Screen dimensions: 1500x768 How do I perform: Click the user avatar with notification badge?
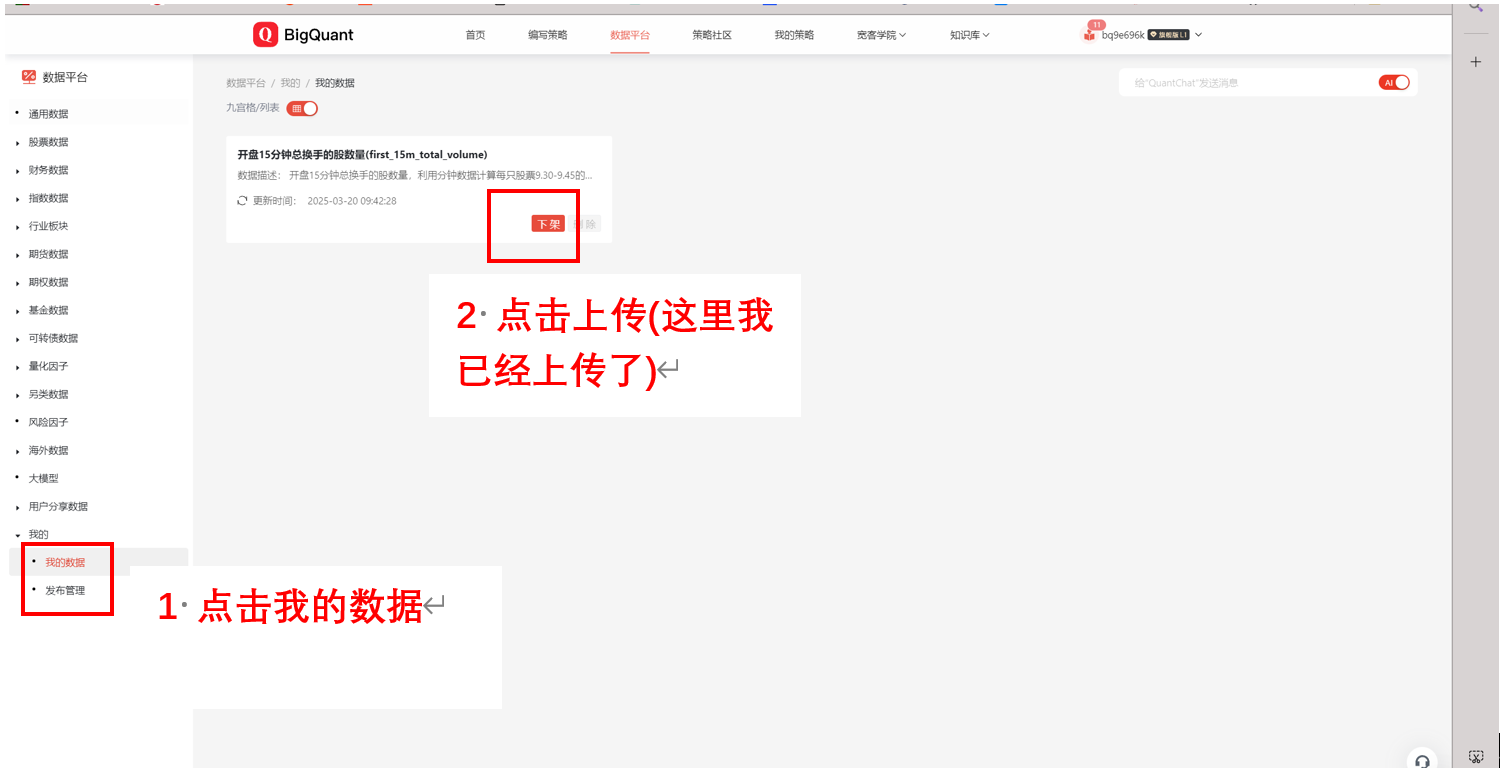(1089, 34)
